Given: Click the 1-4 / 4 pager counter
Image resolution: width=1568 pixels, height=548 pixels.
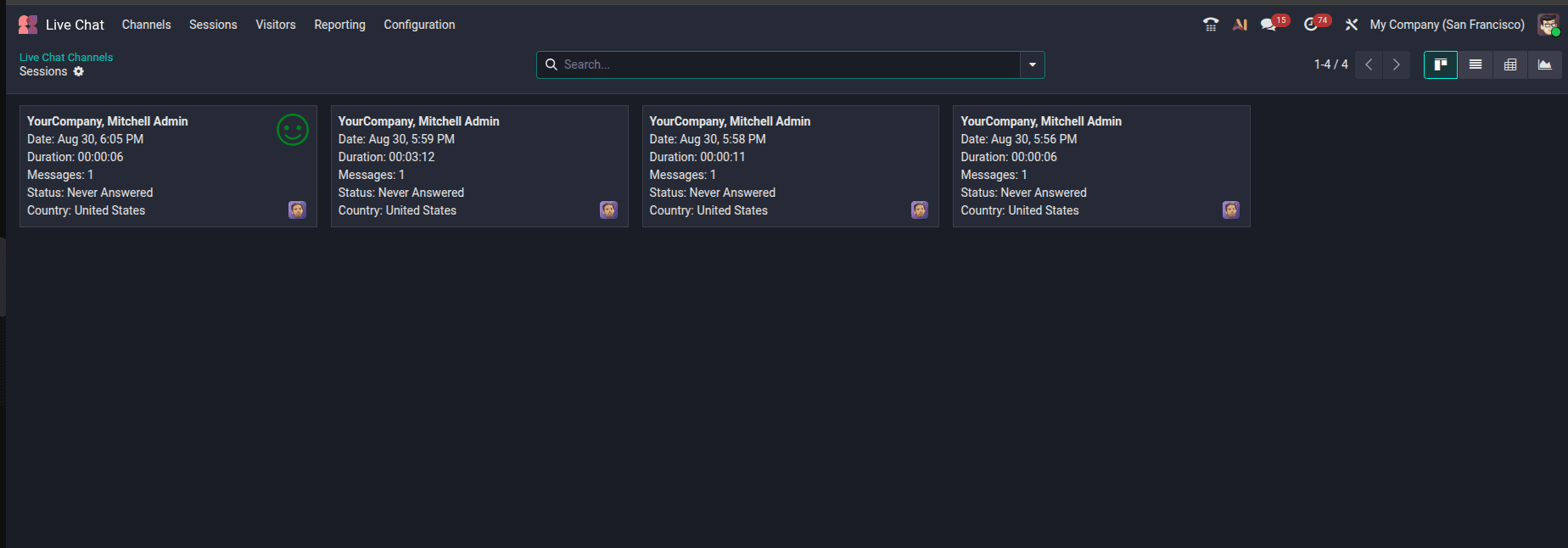Looking at the screenshot, I should [x=1331, y=64].
